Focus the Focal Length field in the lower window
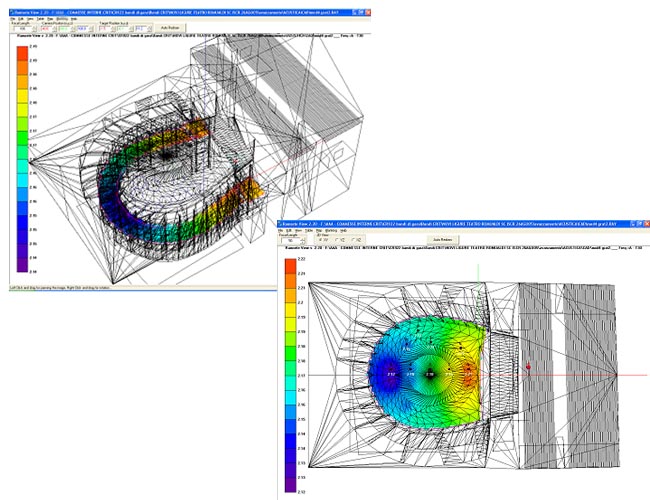This screenshot has width=650, height=500. pos(291,240)
